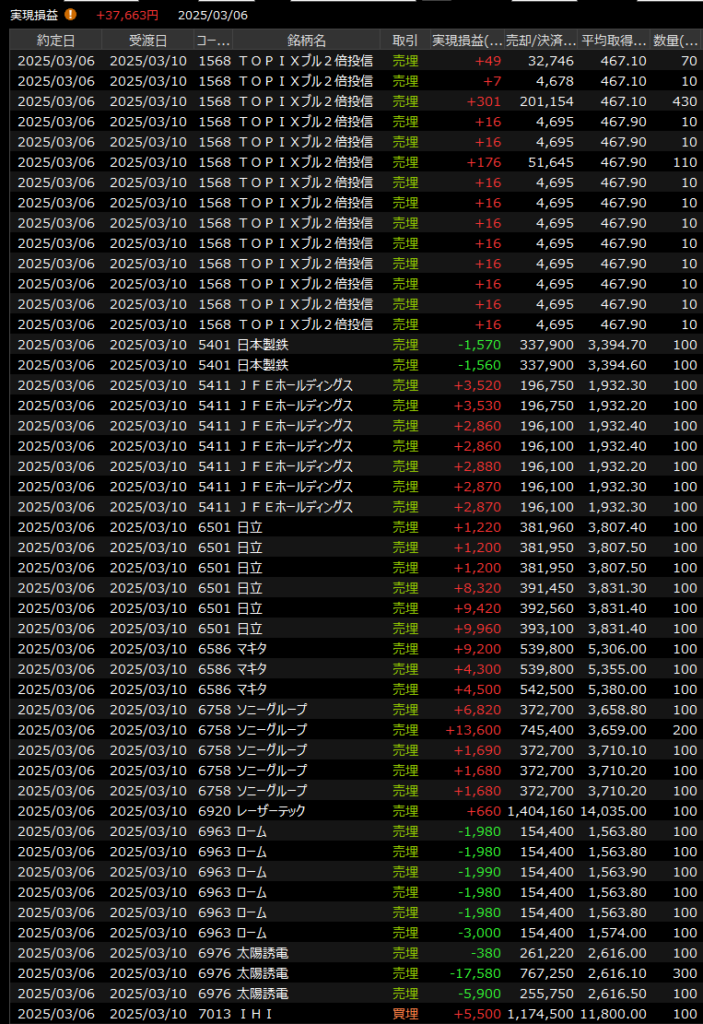Sort by the 約定日 column header

[56, 40]
